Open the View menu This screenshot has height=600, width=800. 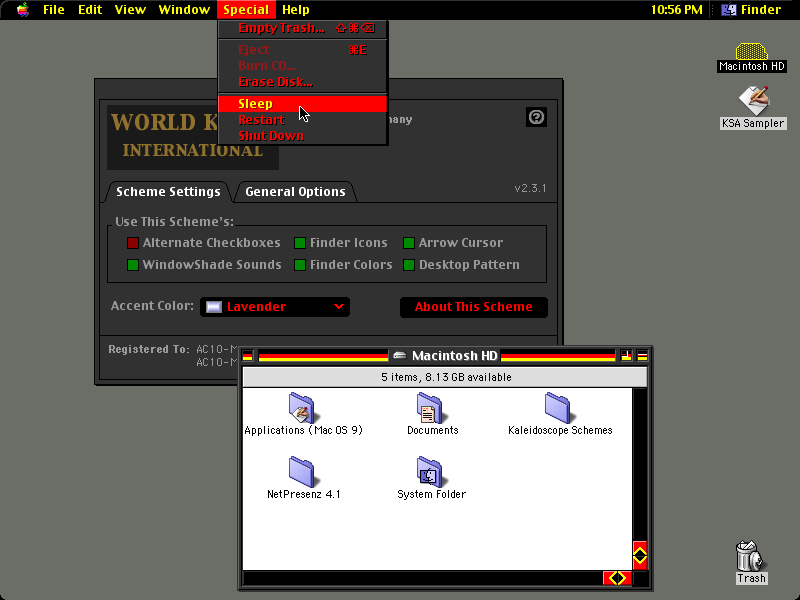coord(130,10)
